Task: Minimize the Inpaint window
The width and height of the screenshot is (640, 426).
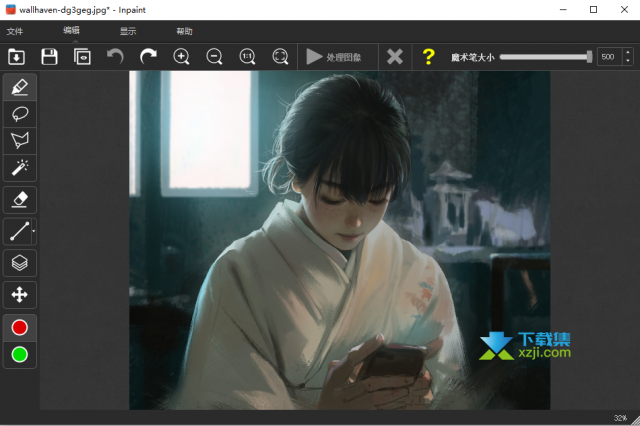Action: click(x=563, y=9)
